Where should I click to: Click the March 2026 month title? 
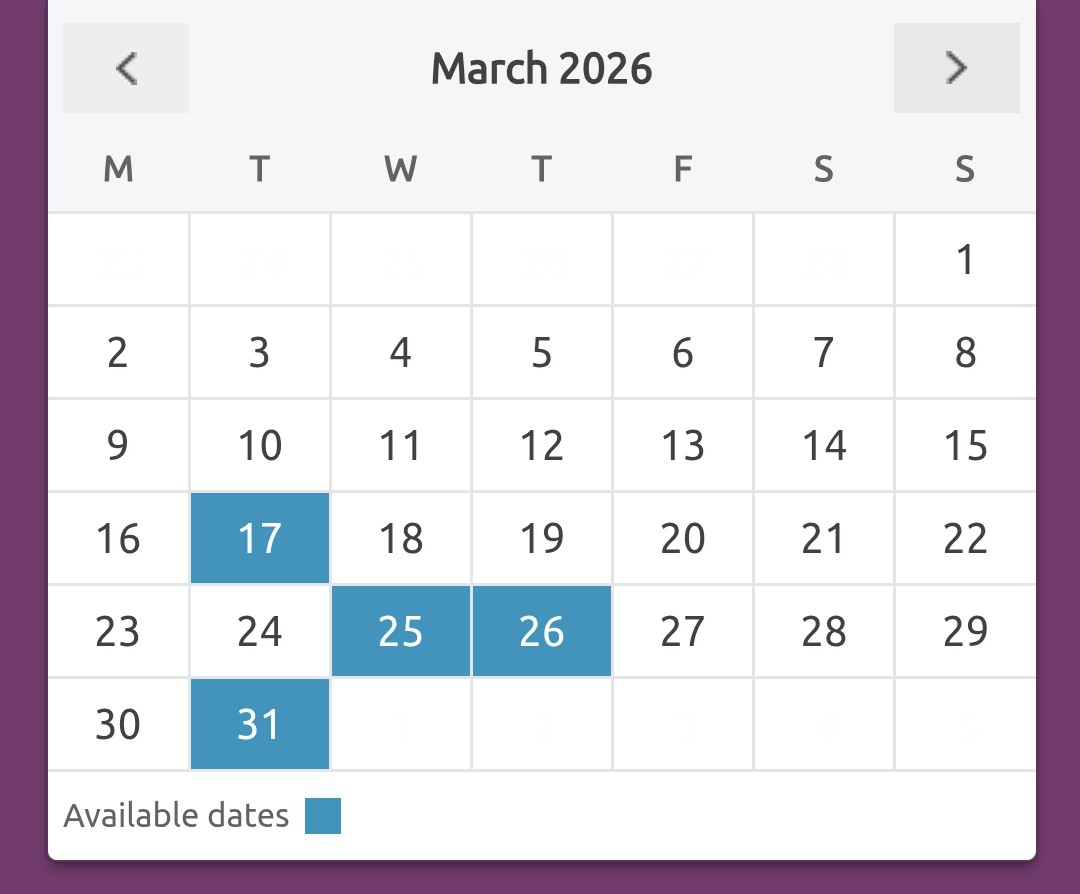tap(541, 69)
